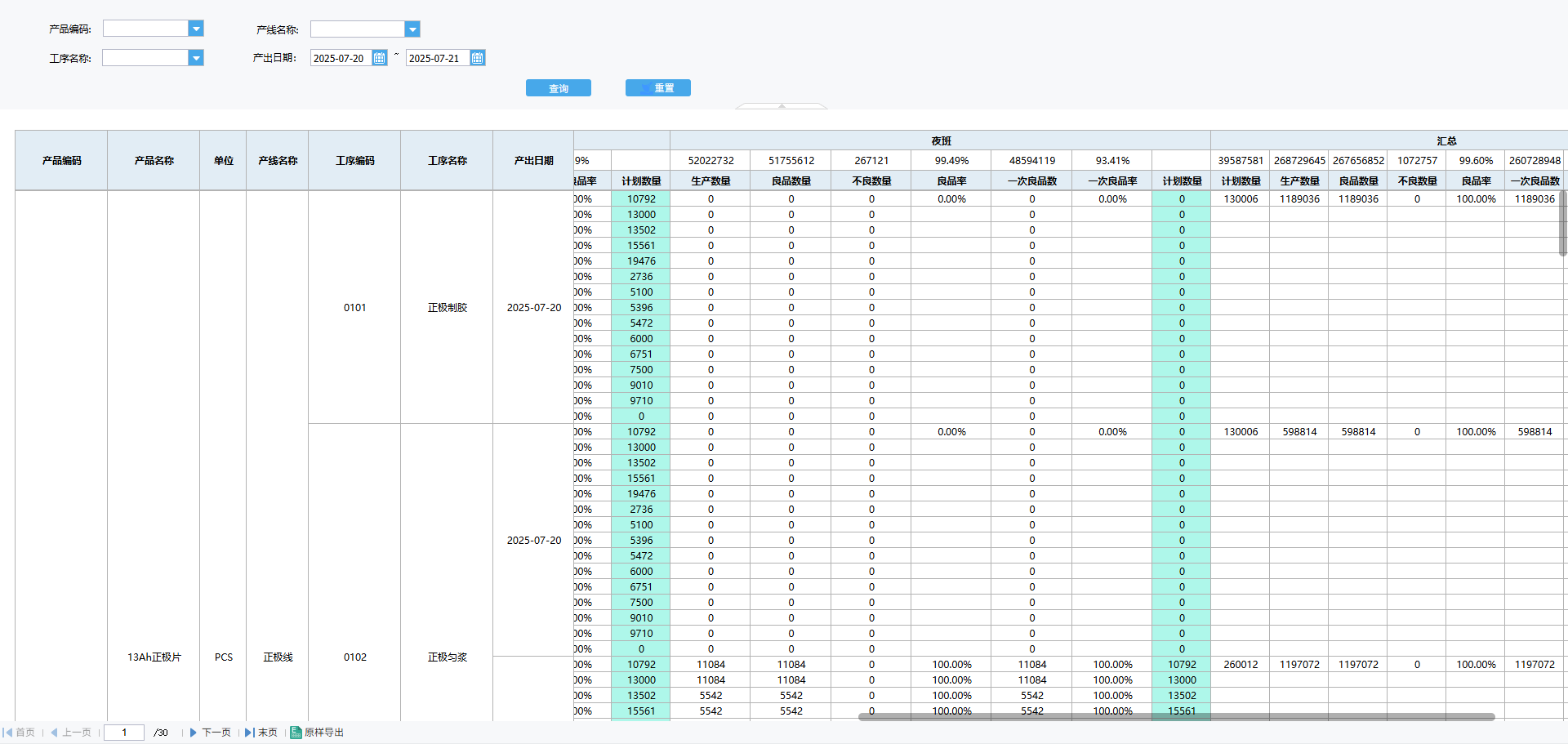The height and width of the screenshot is (744, 1568).
Task: Go to previous page (上一页)
Action: coord(71,733)
